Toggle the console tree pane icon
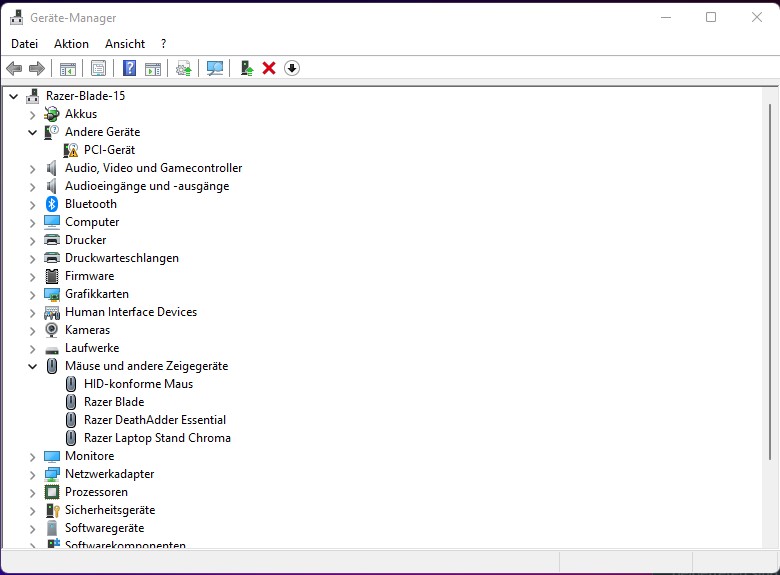 click(68, 68)
